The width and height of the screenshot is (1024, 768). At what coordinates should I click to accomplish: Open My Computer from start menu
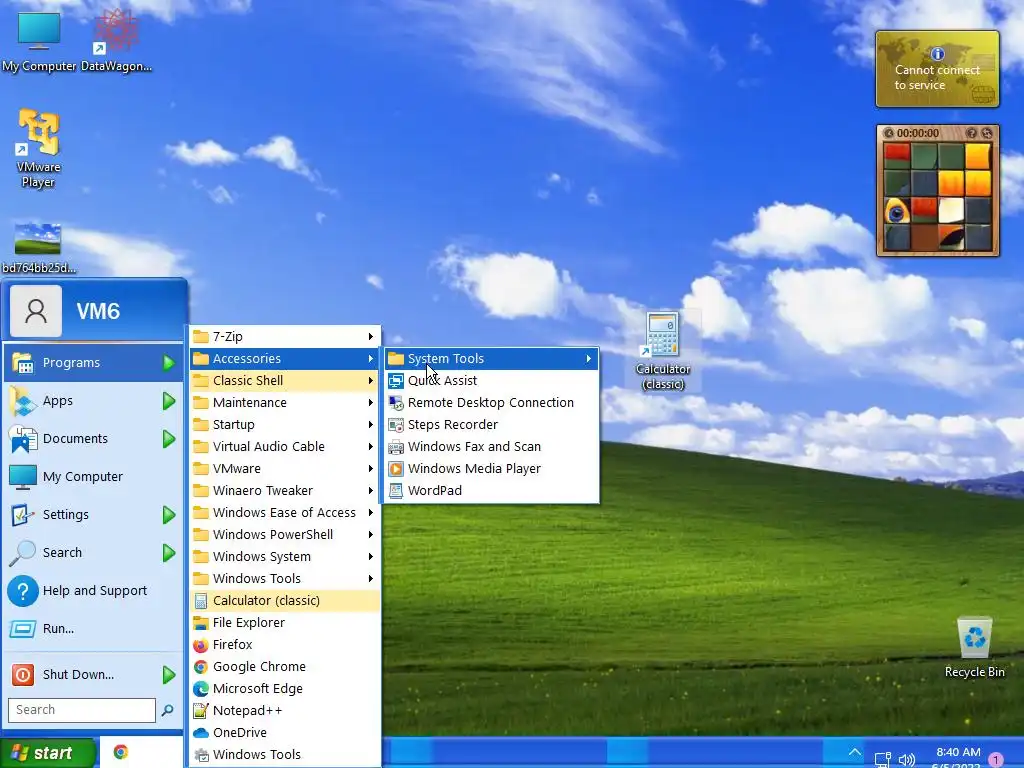[x=93, y=477]
